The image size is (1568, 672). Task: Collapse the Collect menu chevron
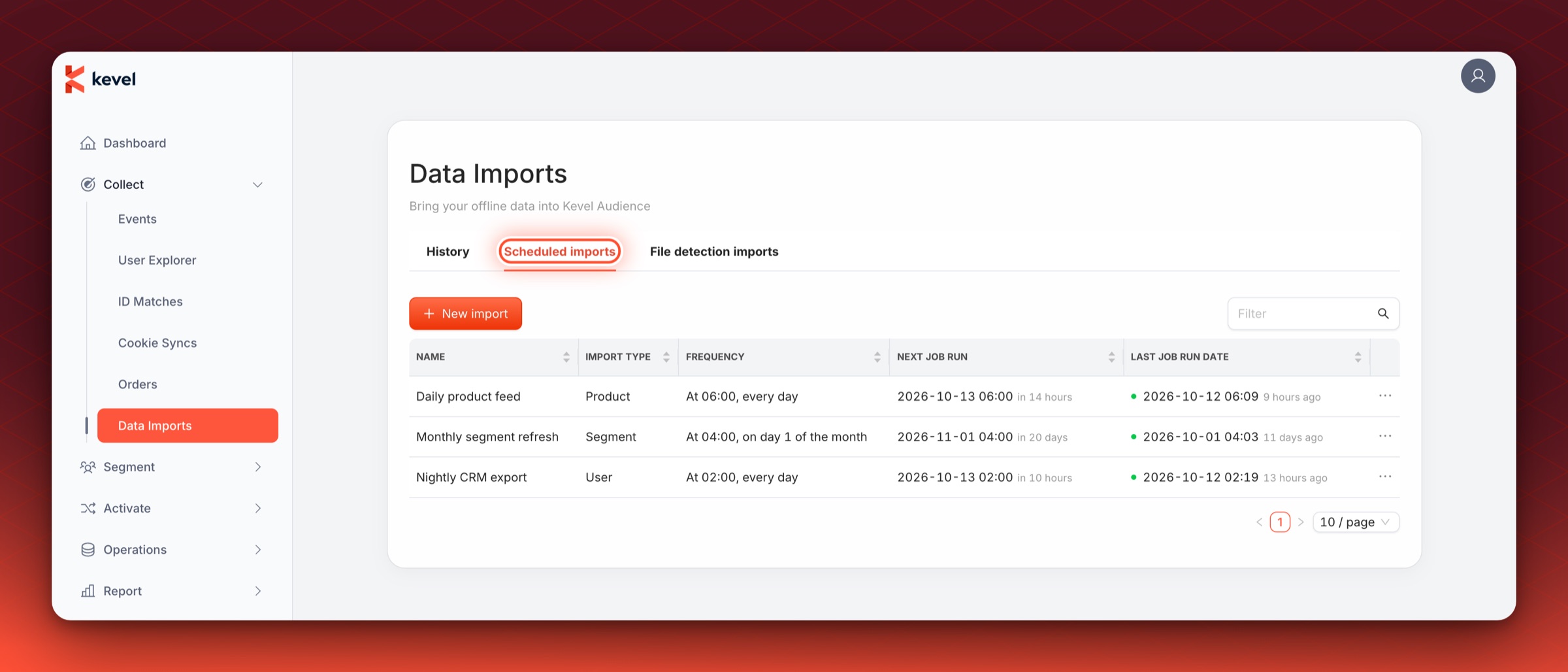[x=257, y=185]
